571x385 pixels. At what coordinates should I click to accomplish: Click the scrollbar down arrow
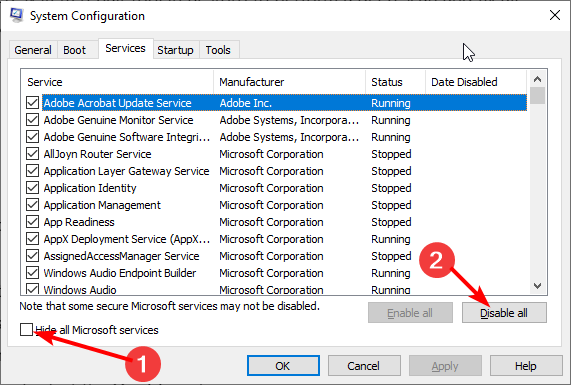(537, 286)
